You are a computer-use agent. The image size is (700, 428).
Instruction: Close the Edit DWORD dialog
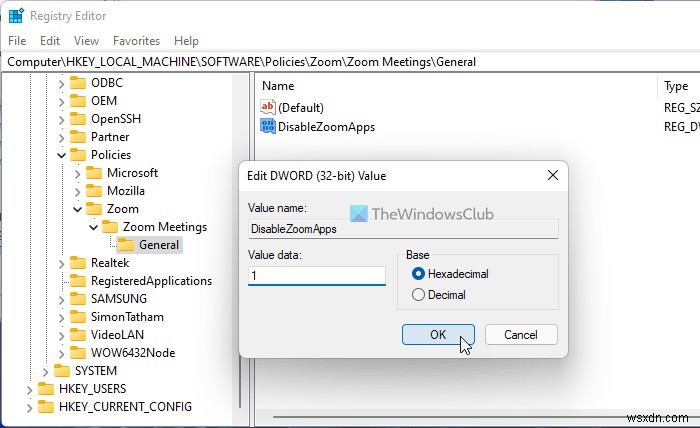pyautogui.click(x=553, y=175)
